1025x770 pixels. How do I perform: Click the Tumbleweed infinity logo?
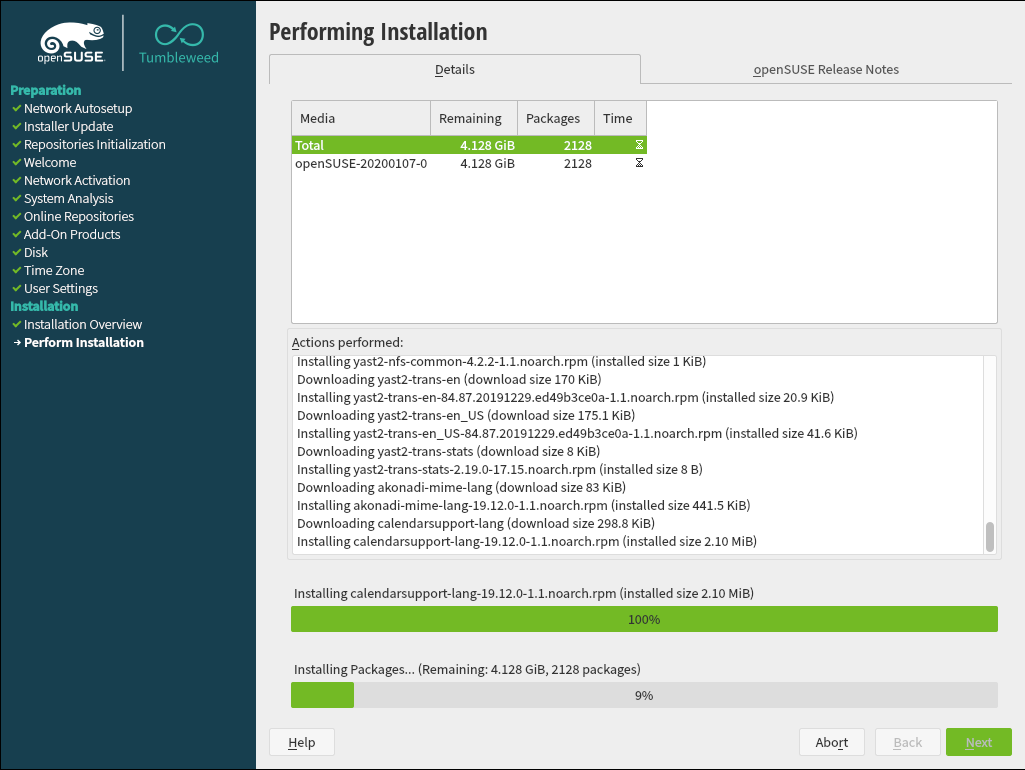point(178,36)
